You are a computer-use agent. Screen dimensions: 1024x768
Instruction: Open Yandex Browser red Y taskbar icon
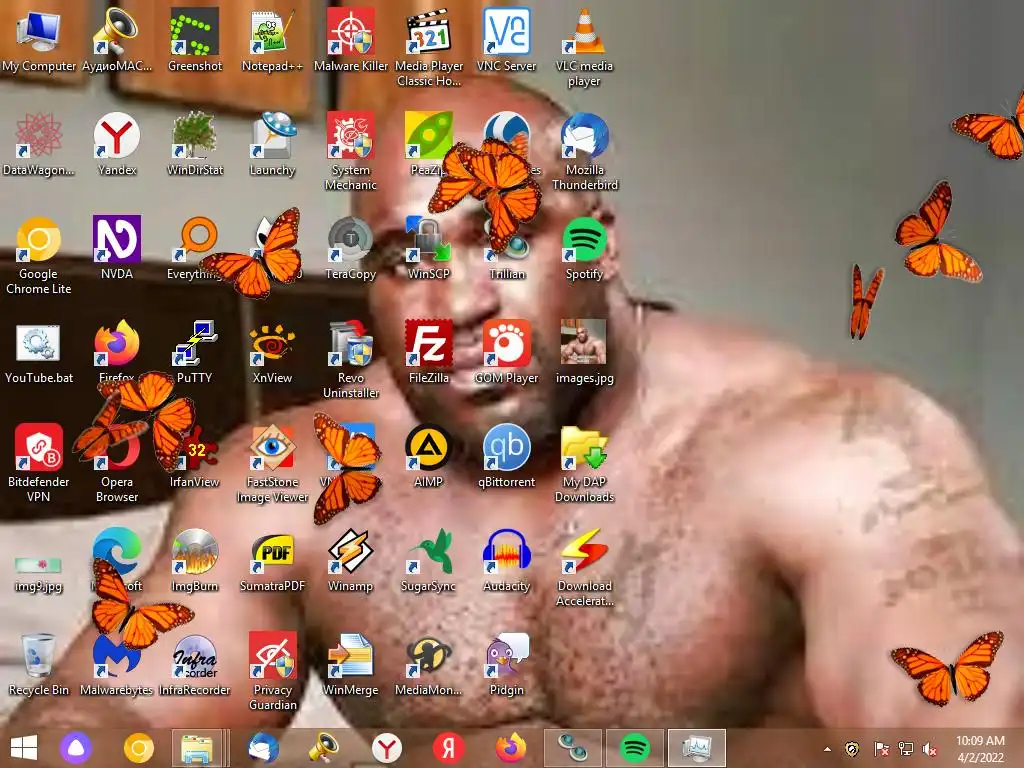click(x=387, y=748)
